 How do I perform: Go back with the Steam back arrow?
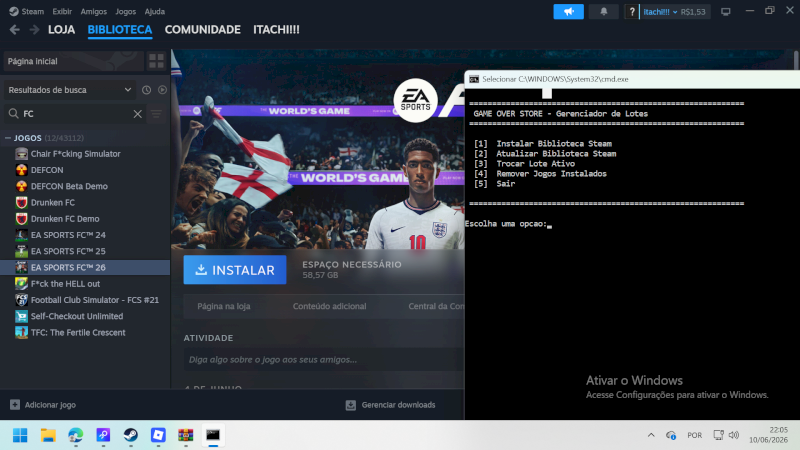coord(14,30)
